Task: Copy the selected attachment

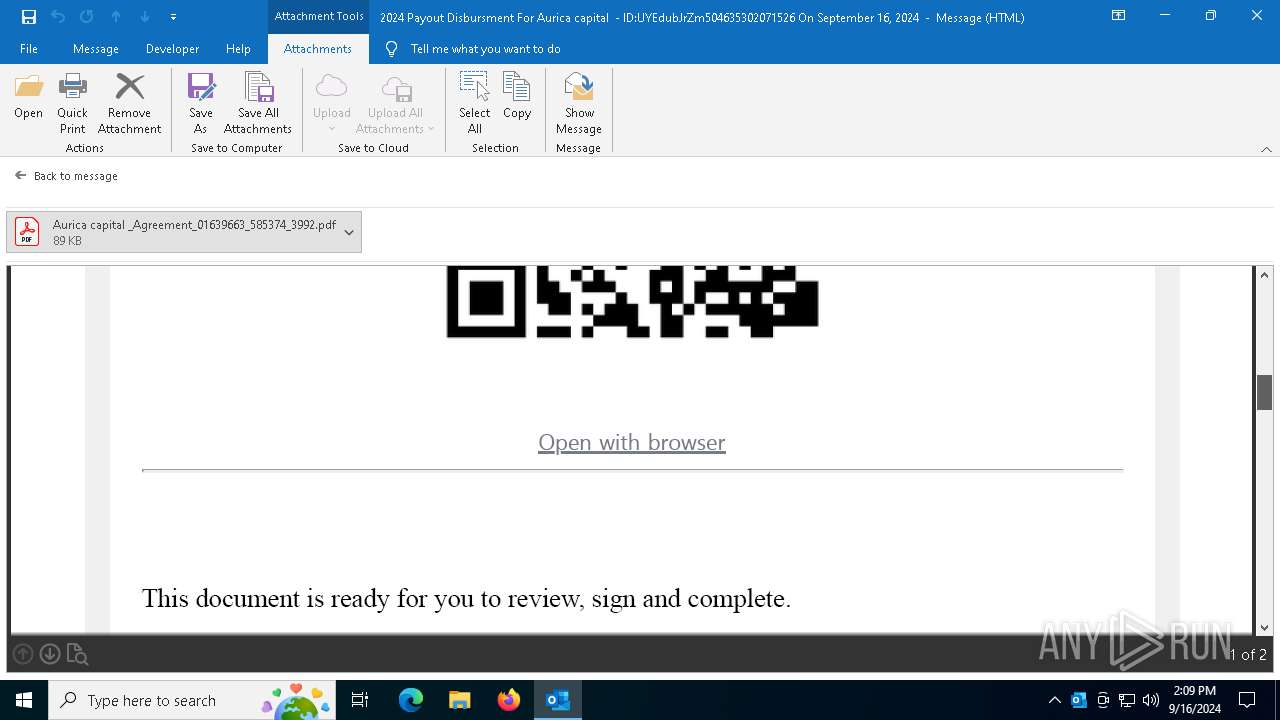Action: tap(517, 96)
